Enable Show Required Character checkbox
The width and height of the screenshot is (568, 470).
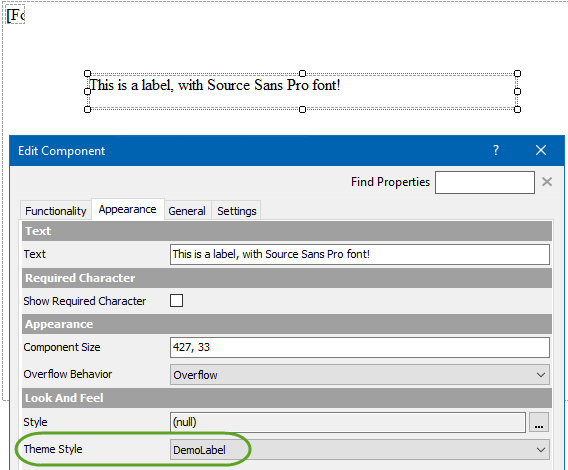point(176,301)
